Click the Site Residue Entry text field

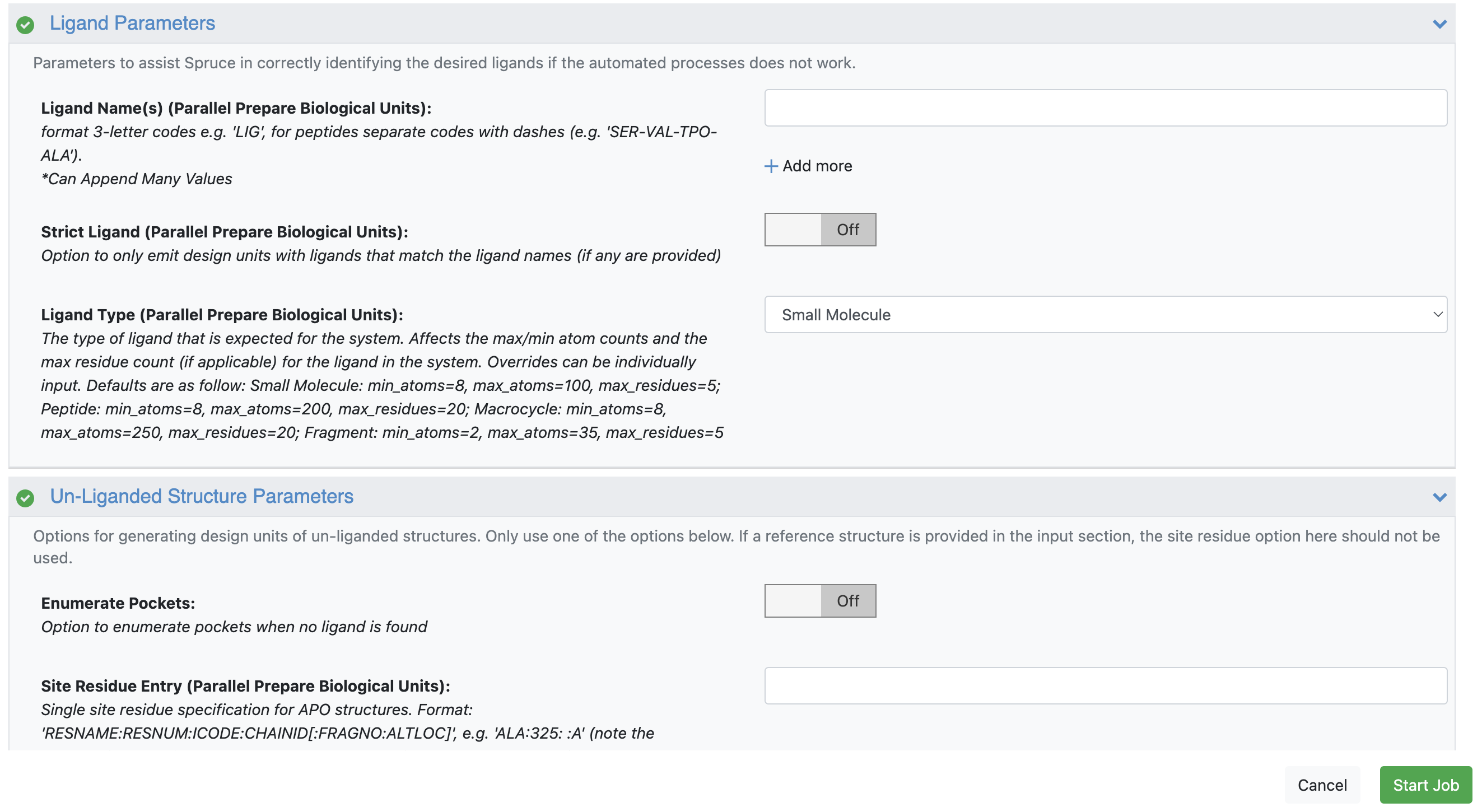1104,685
